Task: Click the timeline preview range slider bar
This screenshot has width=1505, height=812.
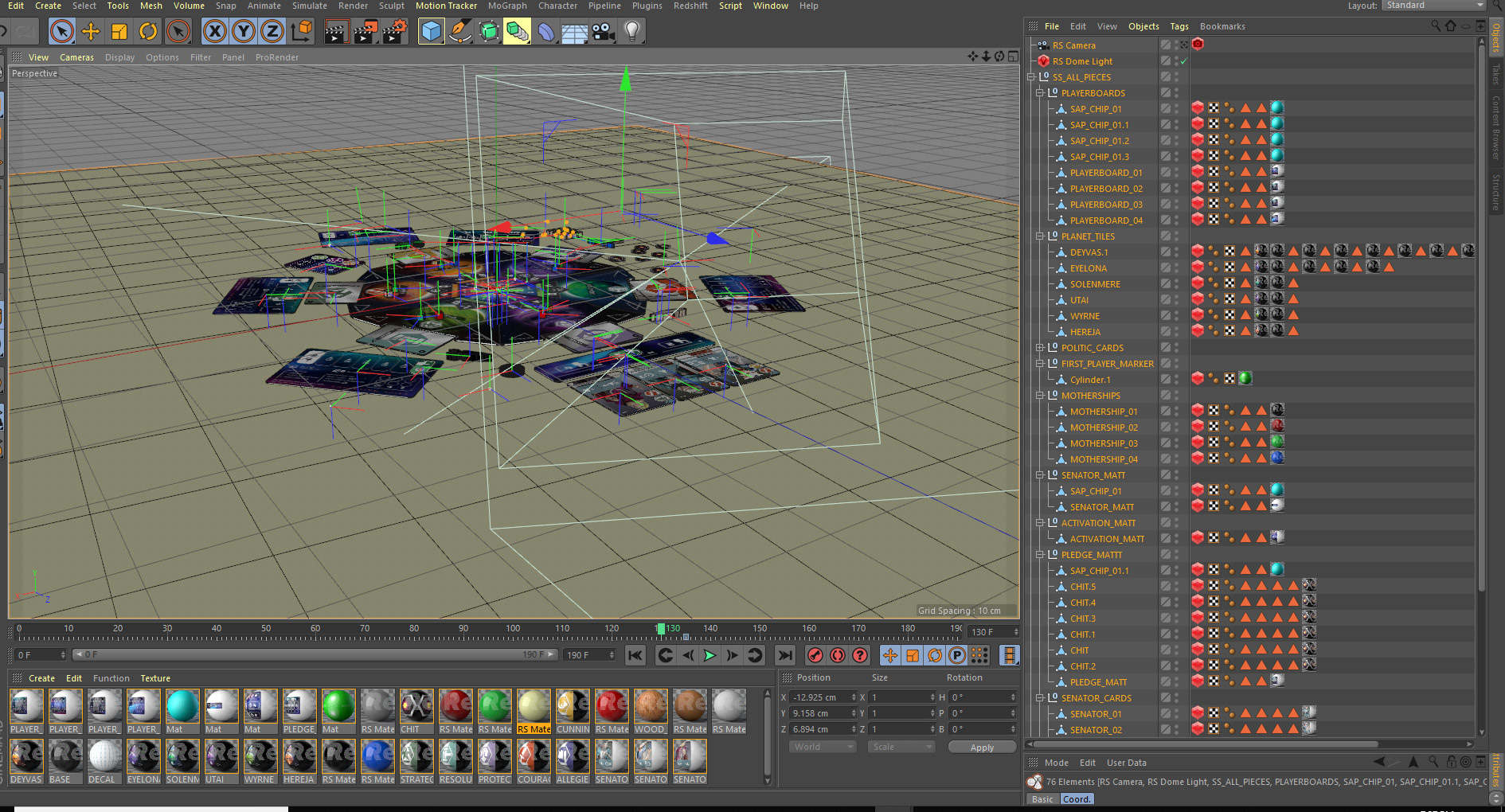Action: coord(316,654)
